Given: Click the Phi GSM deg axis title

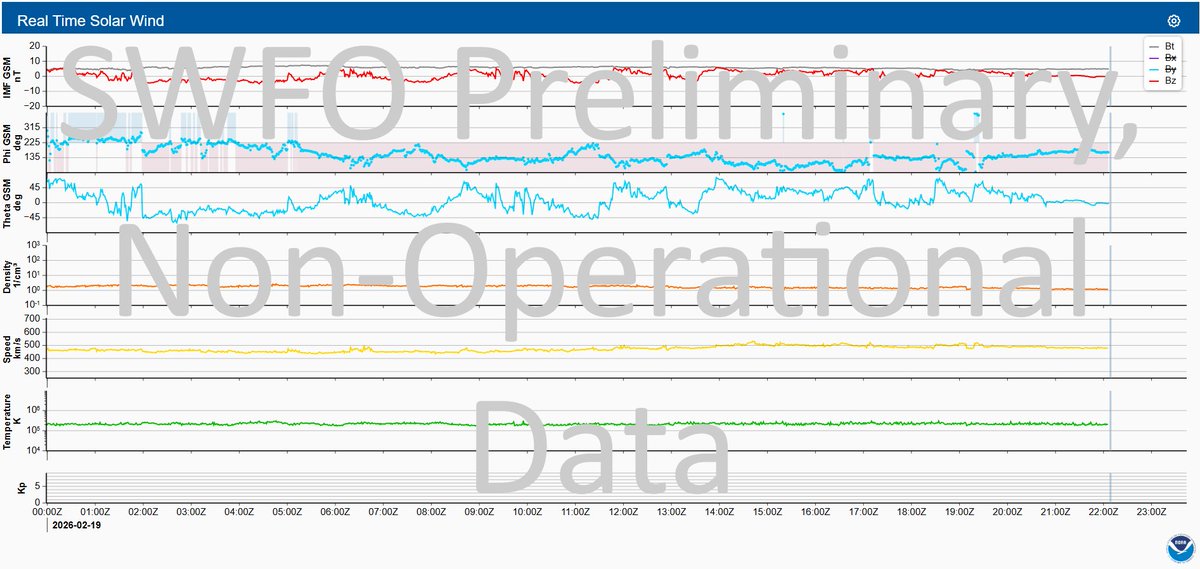Looking at the screenshot, I should click(x=12, y=144).
